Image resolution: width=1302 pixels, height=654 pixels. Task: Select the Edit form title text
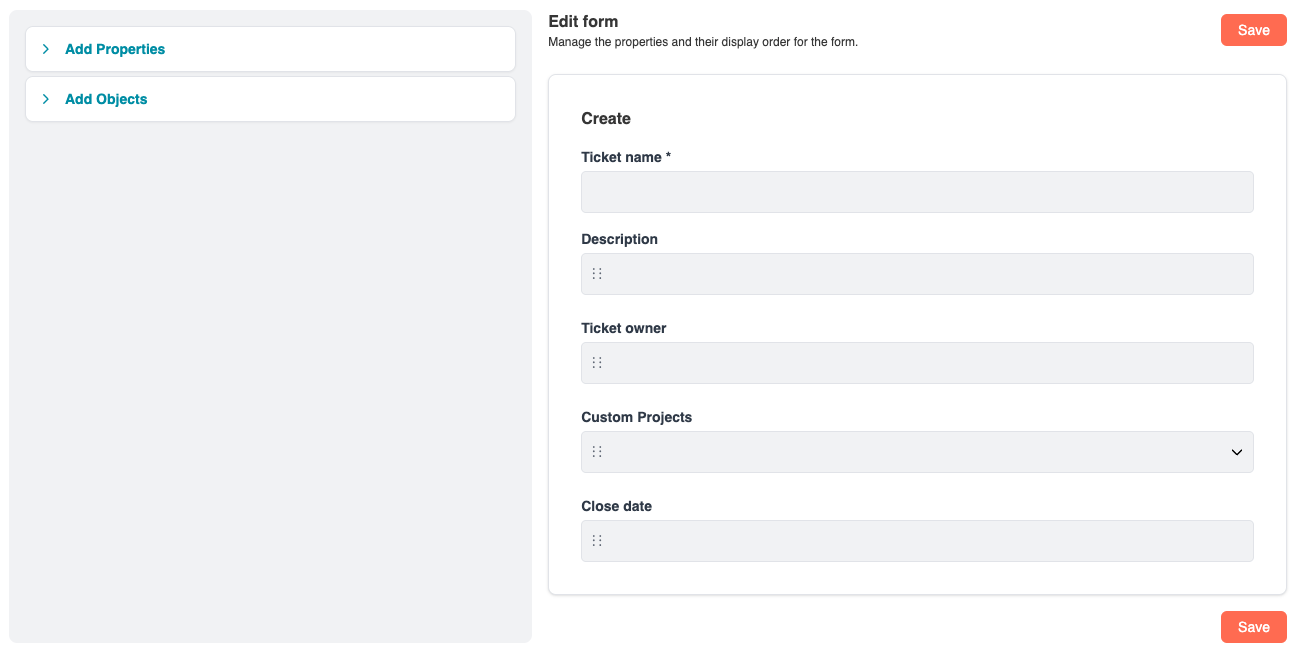tap(583, 21)
